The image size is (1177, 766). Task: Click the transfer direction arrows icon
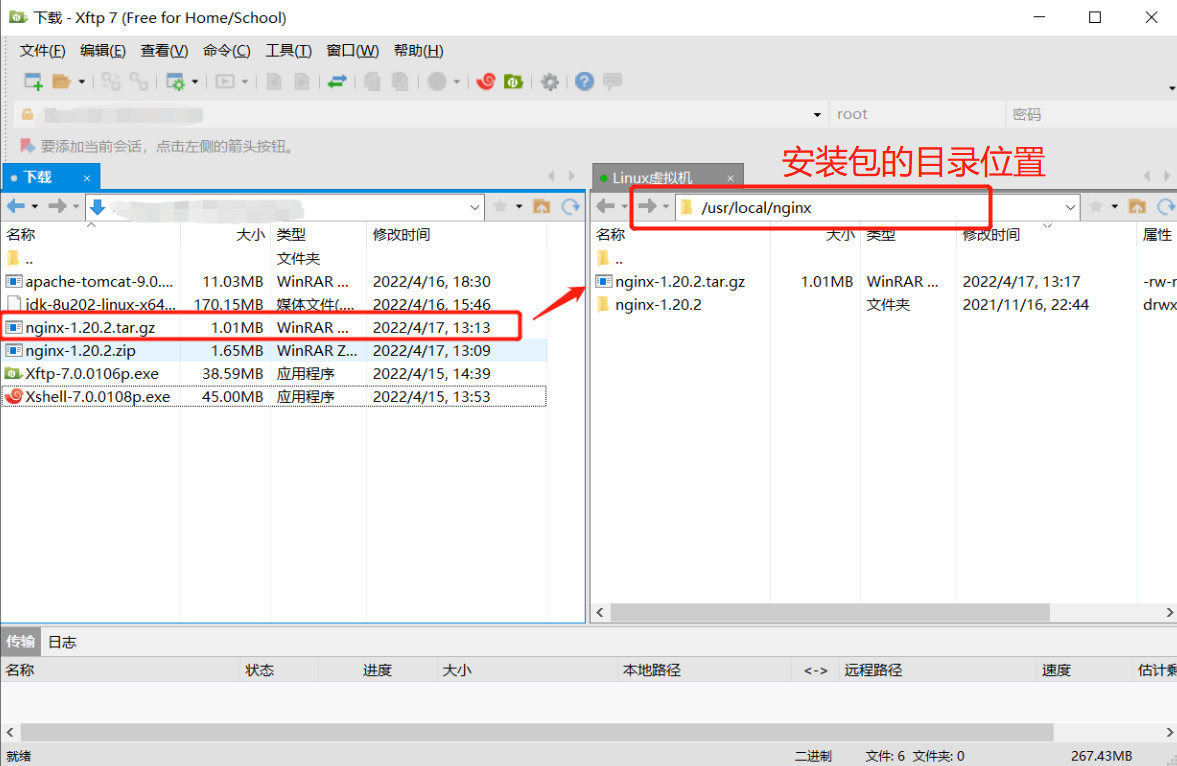click(x=337, y=81)
